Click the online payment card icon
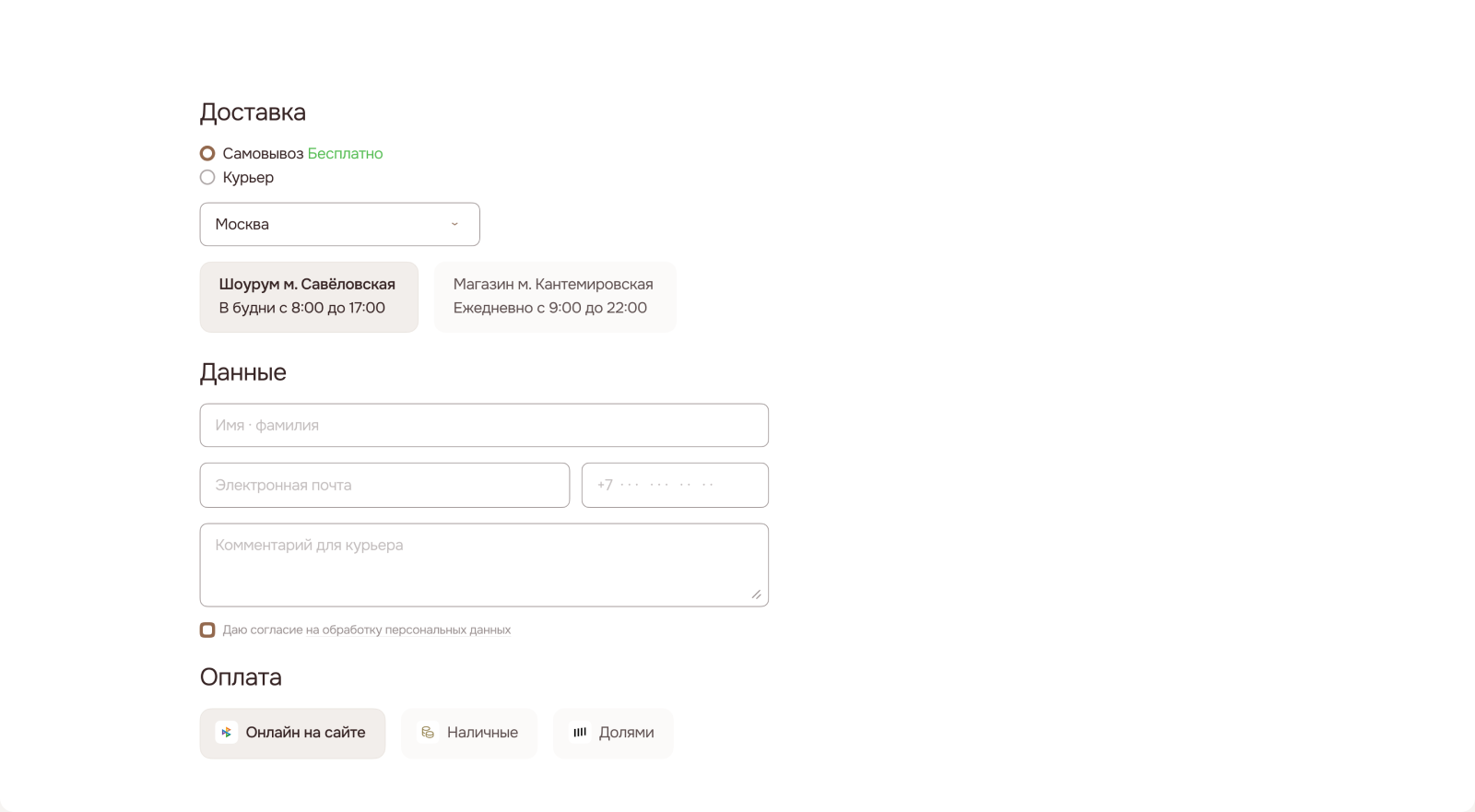This screenshot has height=812, width=1475. click(226, 733)
